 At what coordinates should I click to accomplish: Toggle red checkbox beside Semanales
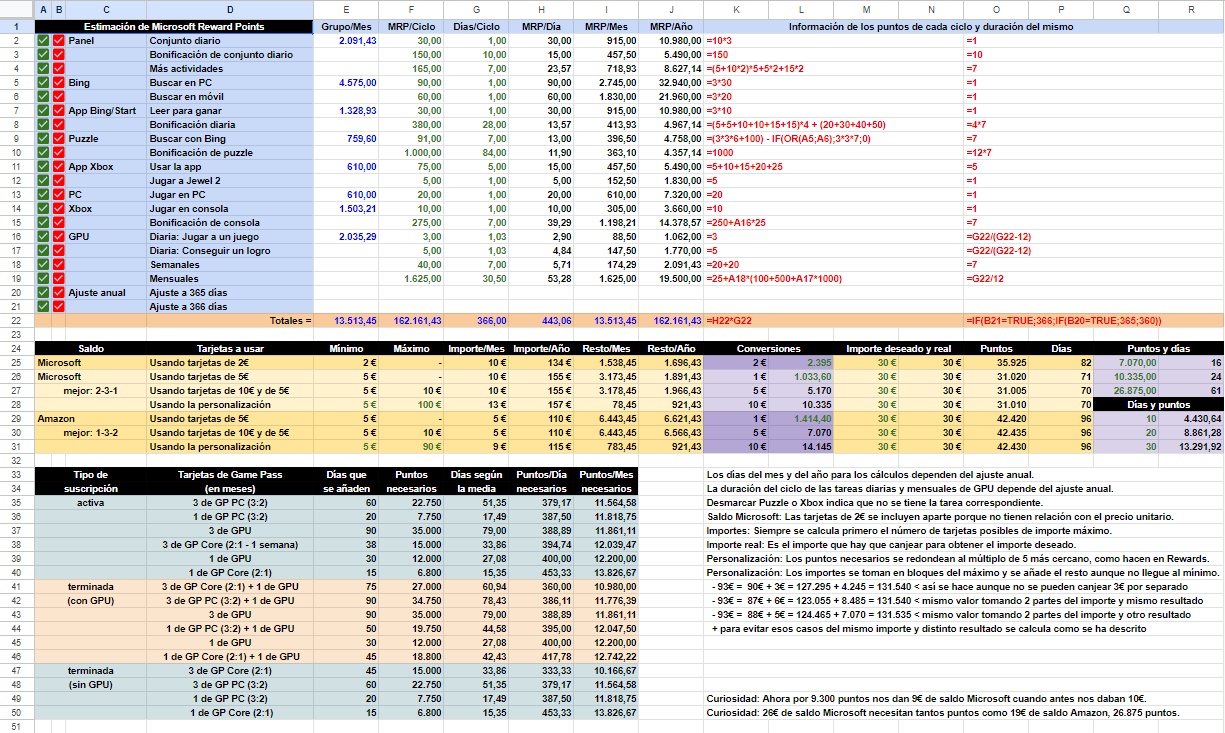pyautogui.click(x=59, y=264)
